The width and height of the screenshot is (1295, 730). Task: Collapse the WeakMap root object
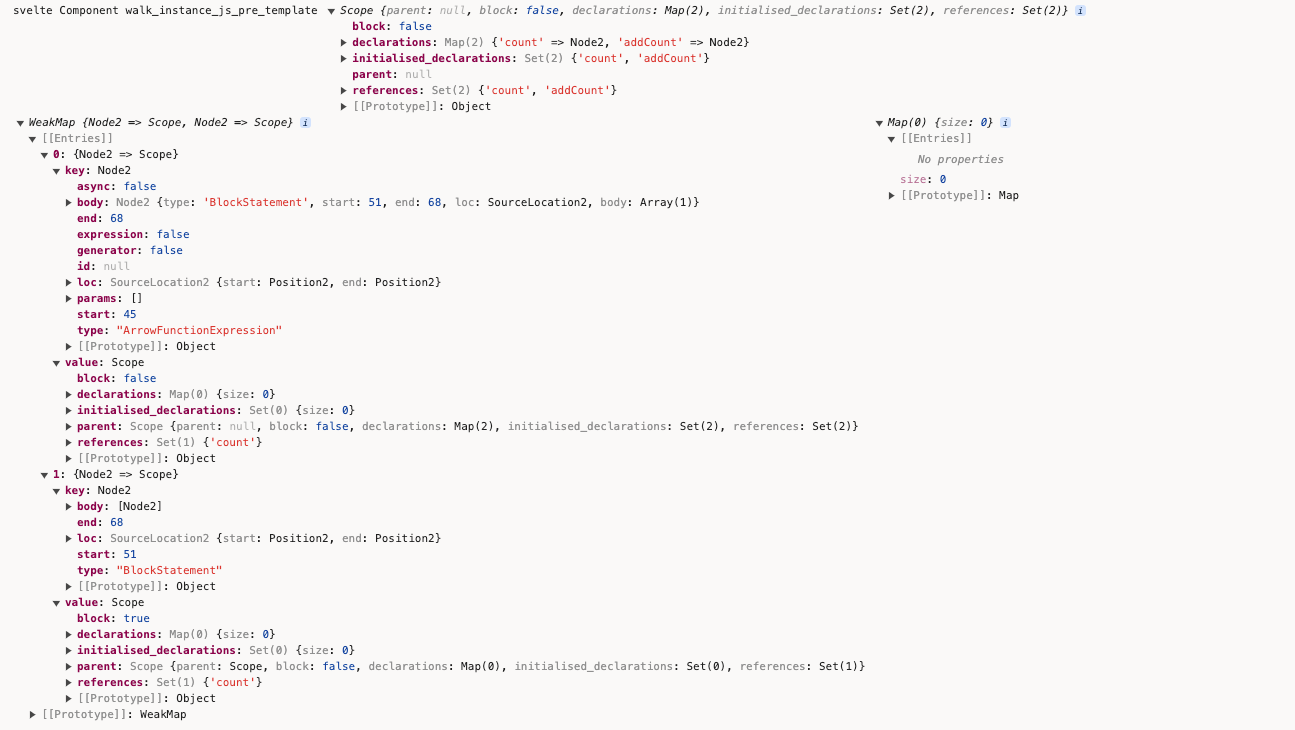click(20, 122)
